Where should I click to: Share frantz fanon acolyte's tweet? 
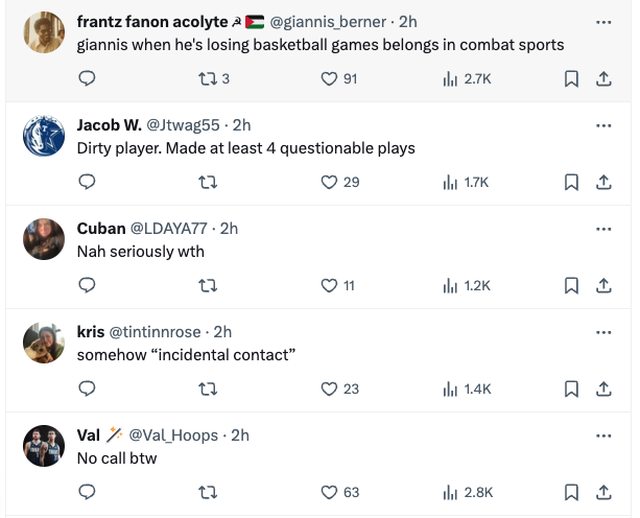(603, 79)
